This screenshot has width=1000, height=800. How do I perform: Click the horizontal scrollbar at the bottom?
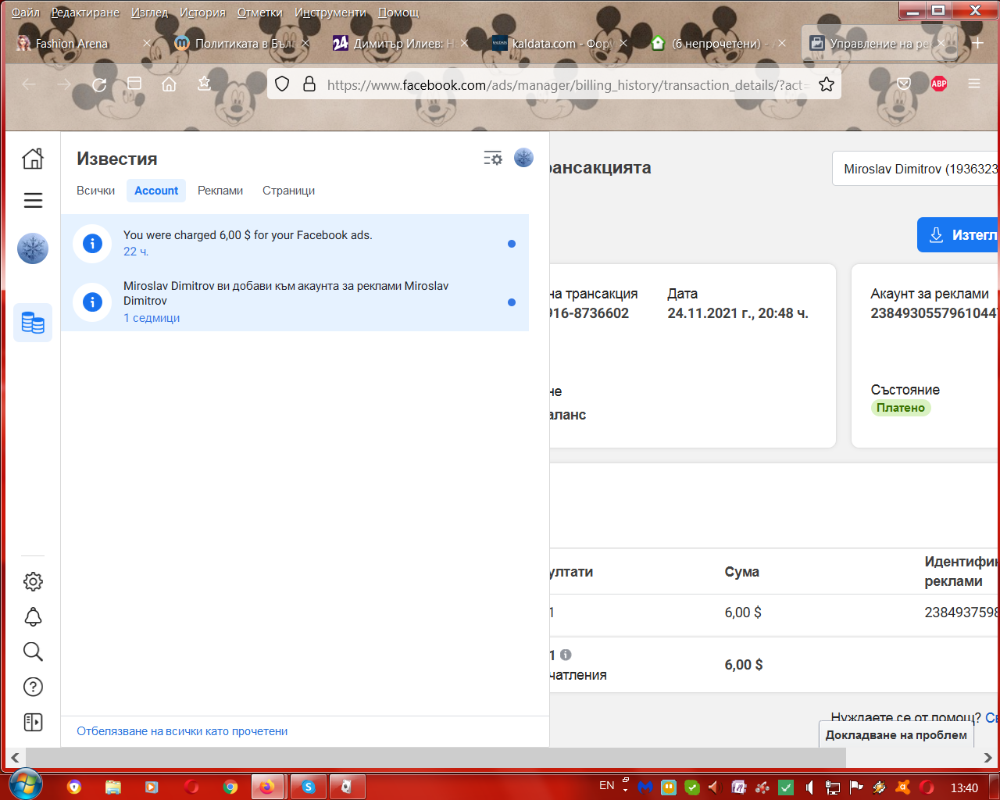pyautogui.click(x=436, y=758)
